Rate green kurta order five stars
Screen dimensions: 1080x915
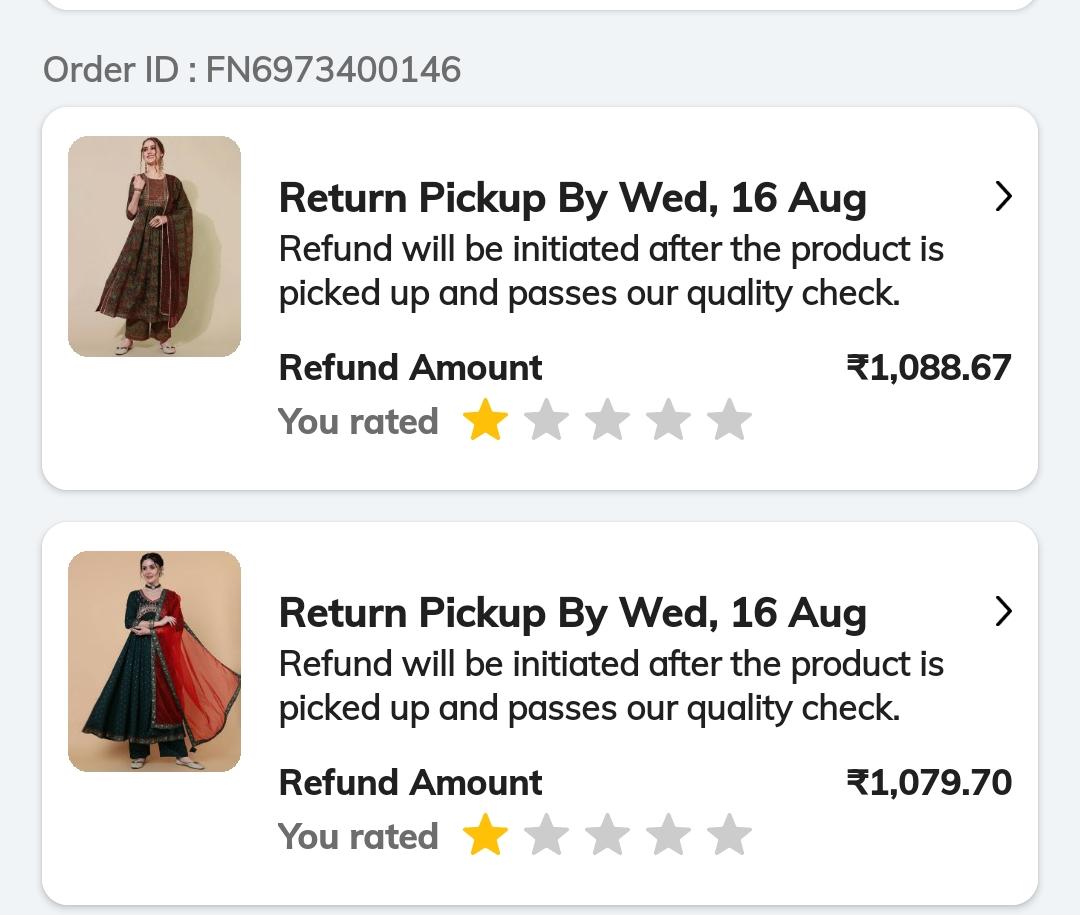coord(729,420)
